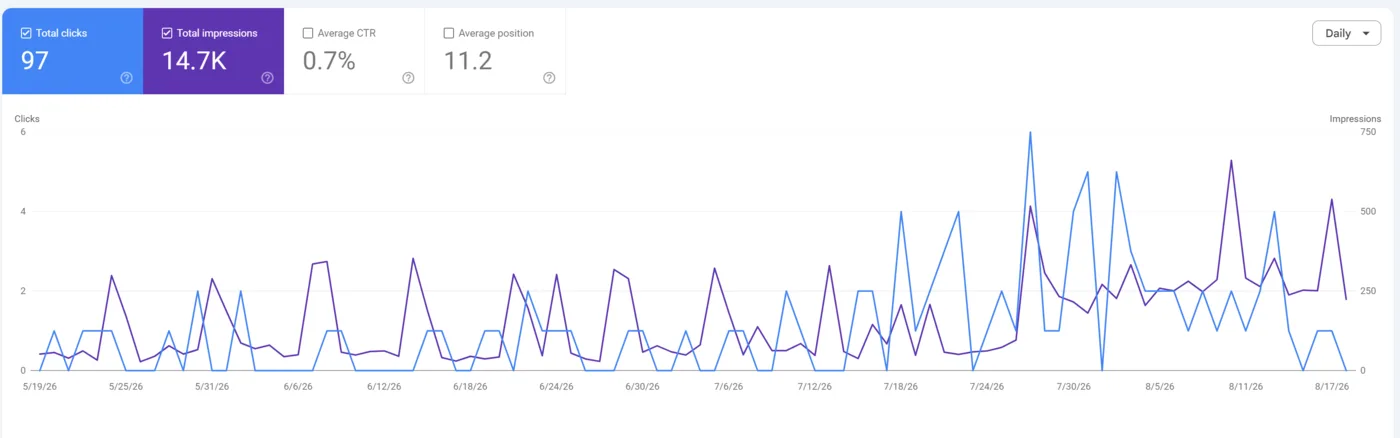Screen dimensions: 1400x438
Task: Click the 6/18/26 date label
Action: tap(470, 386)
